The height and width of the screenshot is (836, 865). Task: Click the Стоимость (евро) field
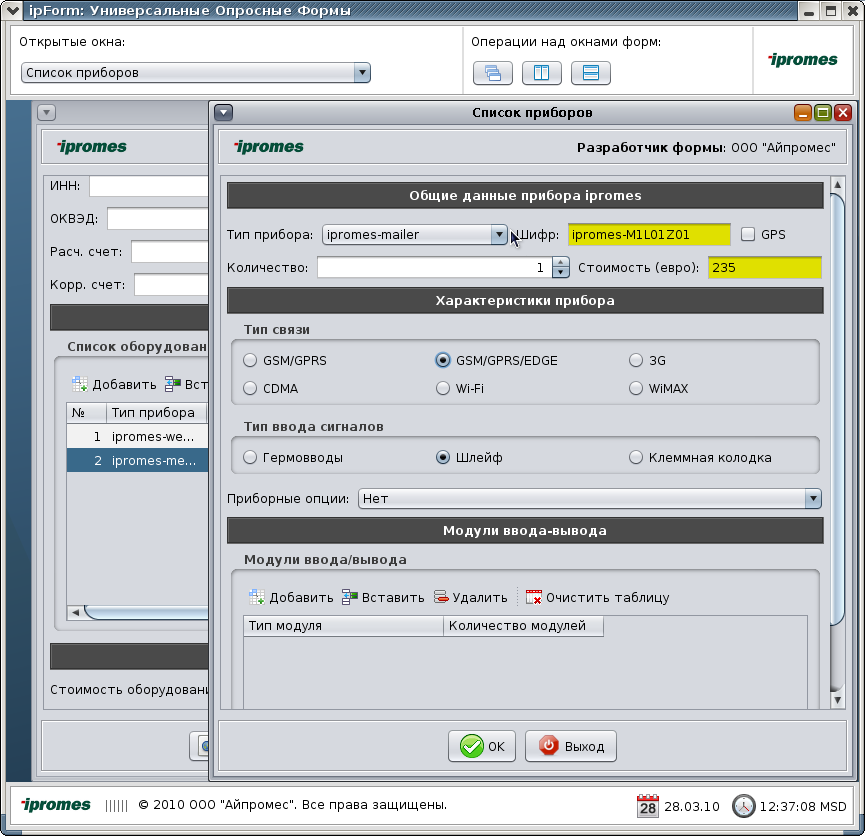tap(765, 268)
